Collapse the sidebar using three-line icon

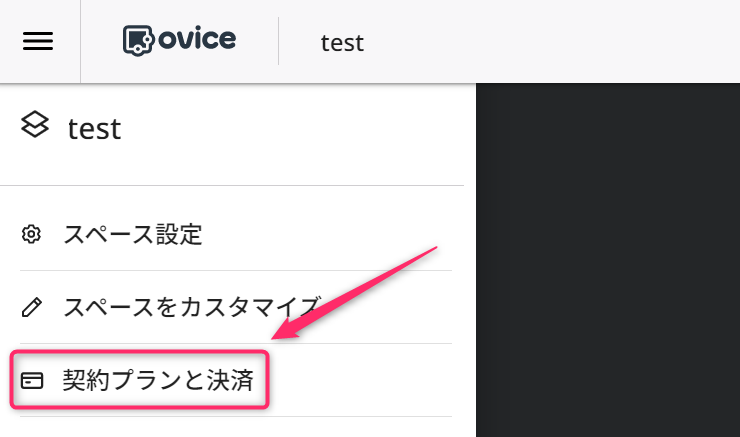click(38, 41)
